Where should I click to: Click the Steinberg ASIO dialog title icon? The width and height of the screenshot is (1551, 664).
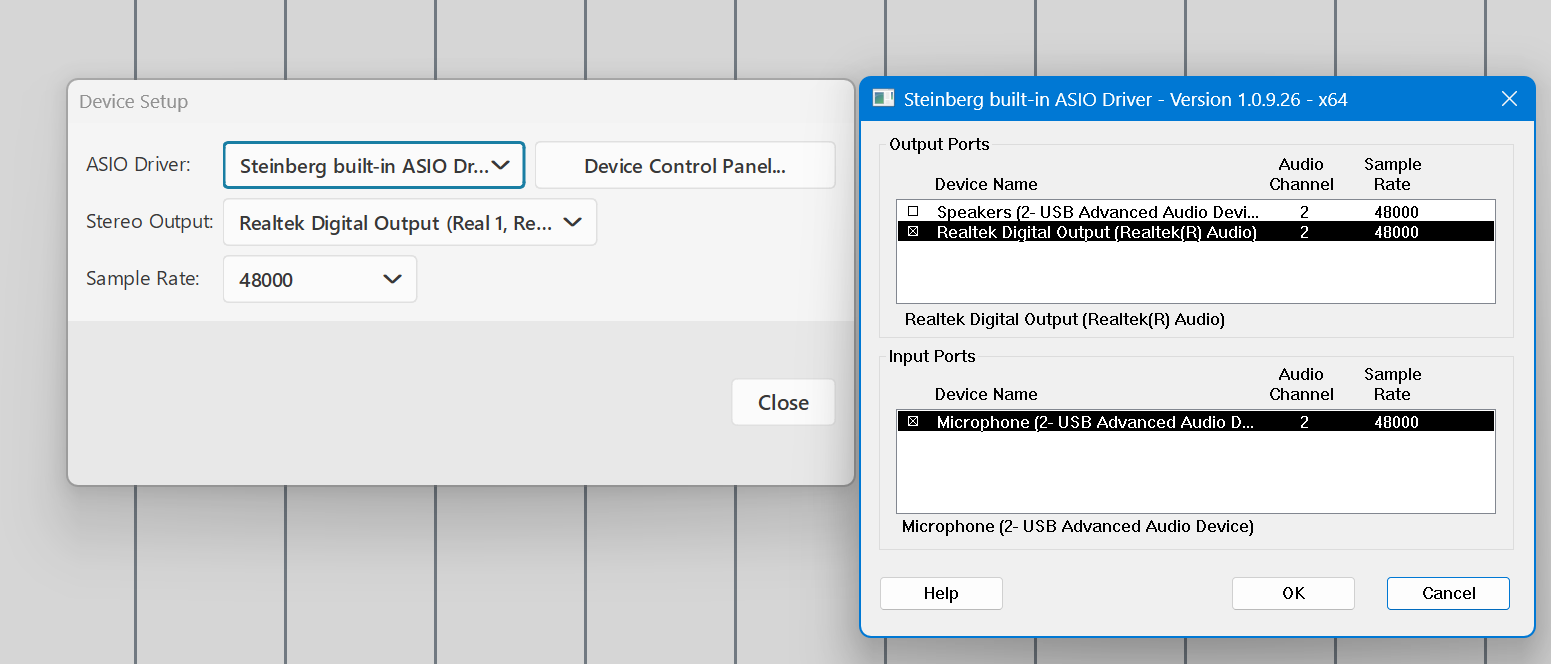[883, 98]
